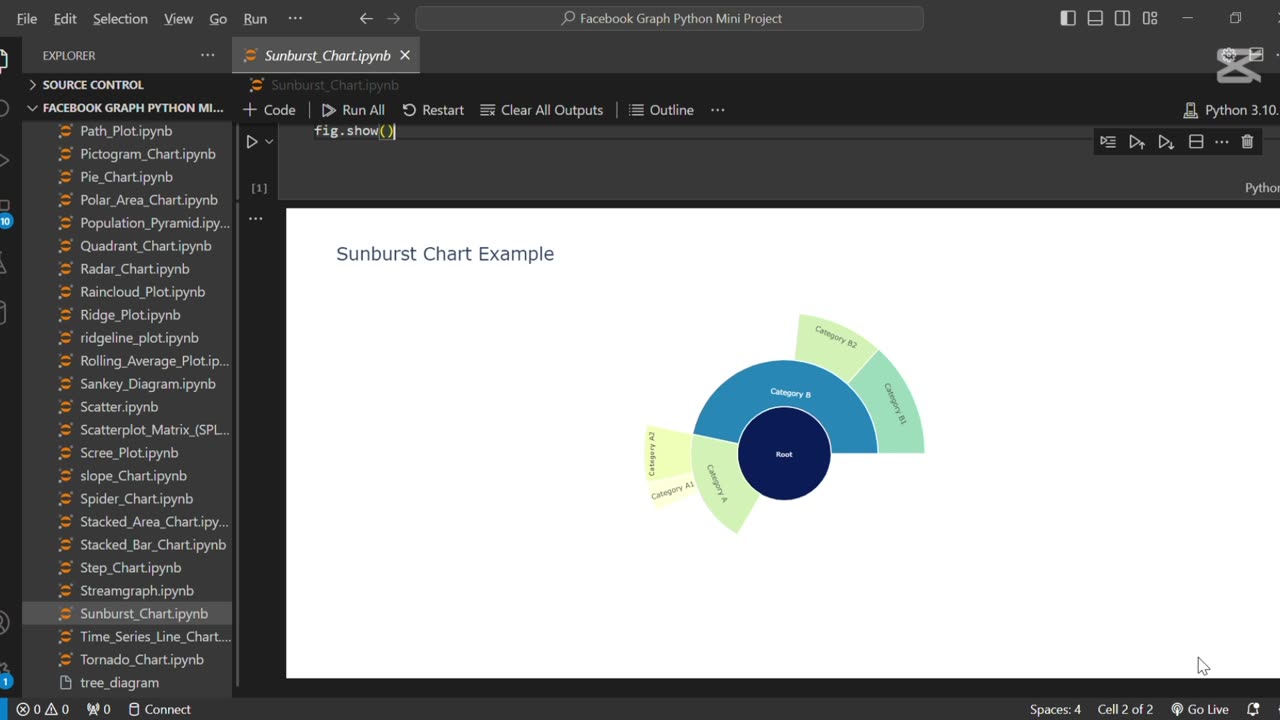This screenshot has height=720, width=1280.
Task: Open the Selection menu
Action: [x=120, y=18]
